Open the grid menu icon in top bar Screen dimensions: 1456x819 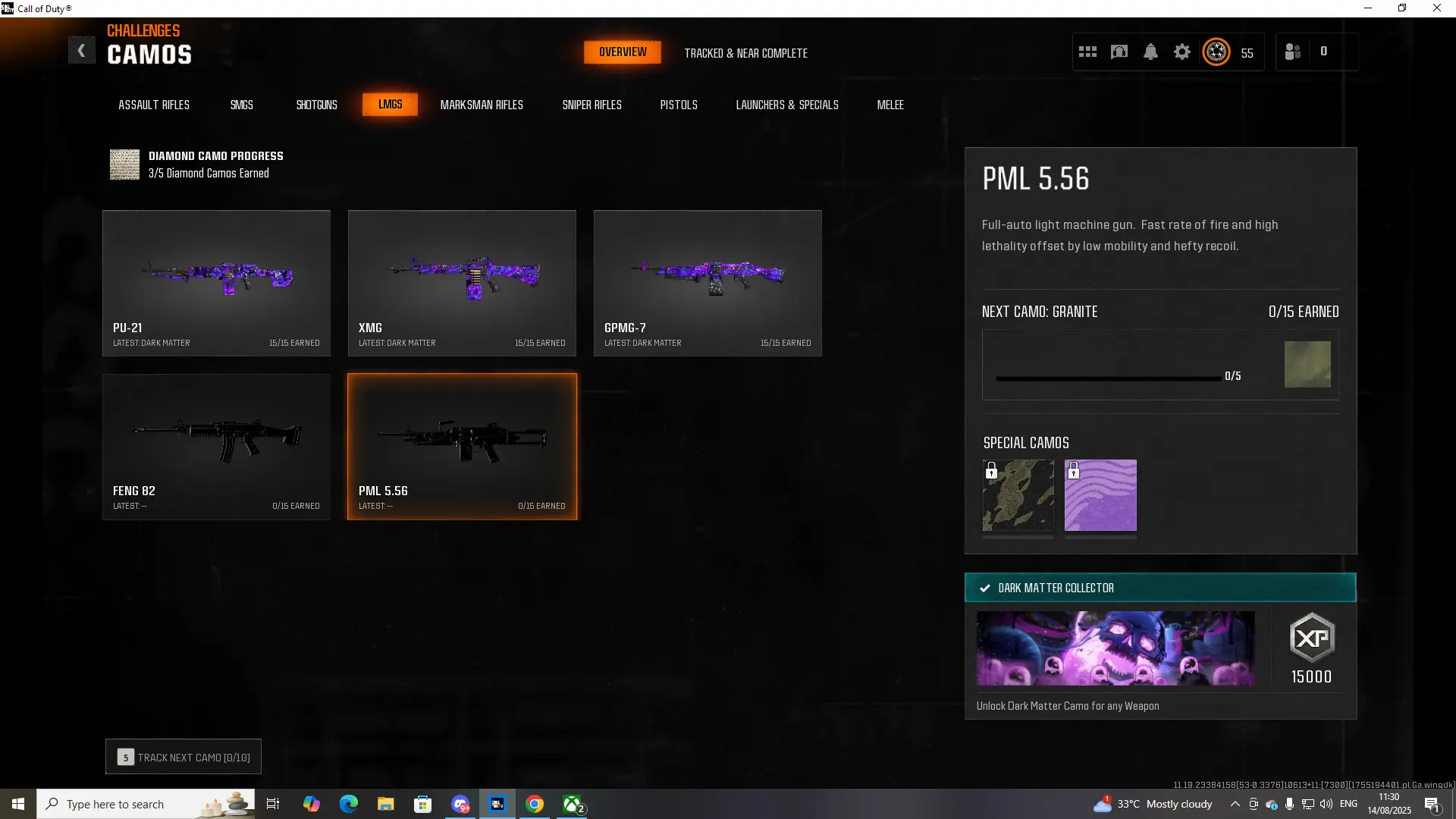[x=1087, y=52]
